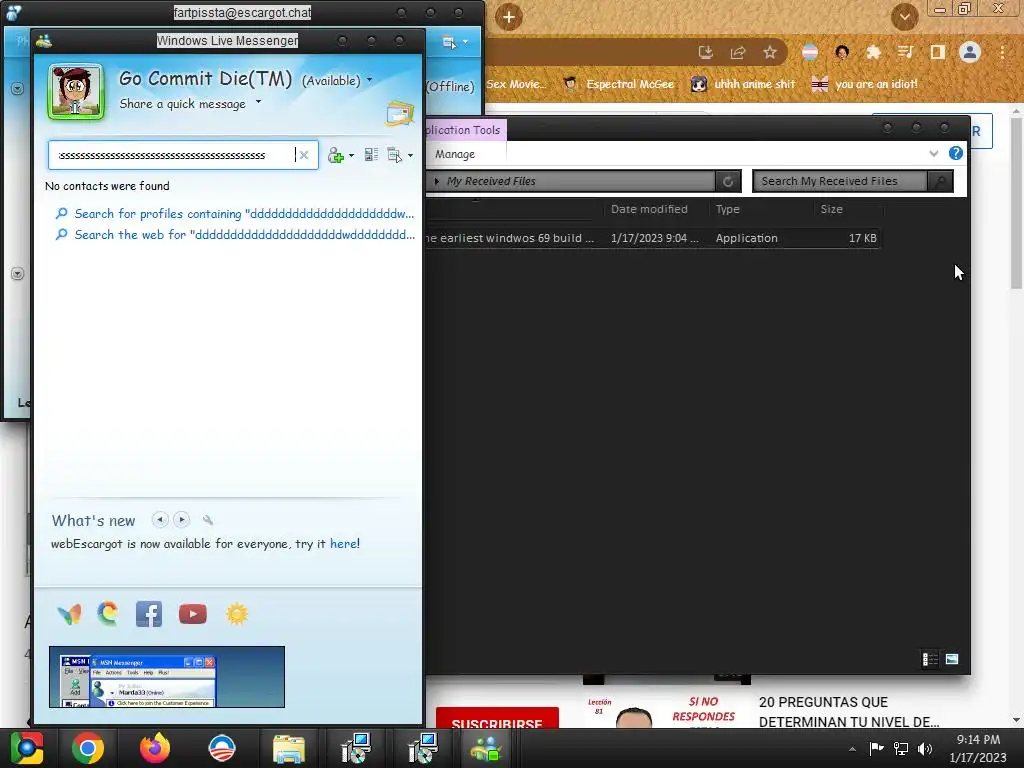Click the search magnifier icon in Explorer
The width and height of the screenshot is (1024, 768).
coord(940,182)
